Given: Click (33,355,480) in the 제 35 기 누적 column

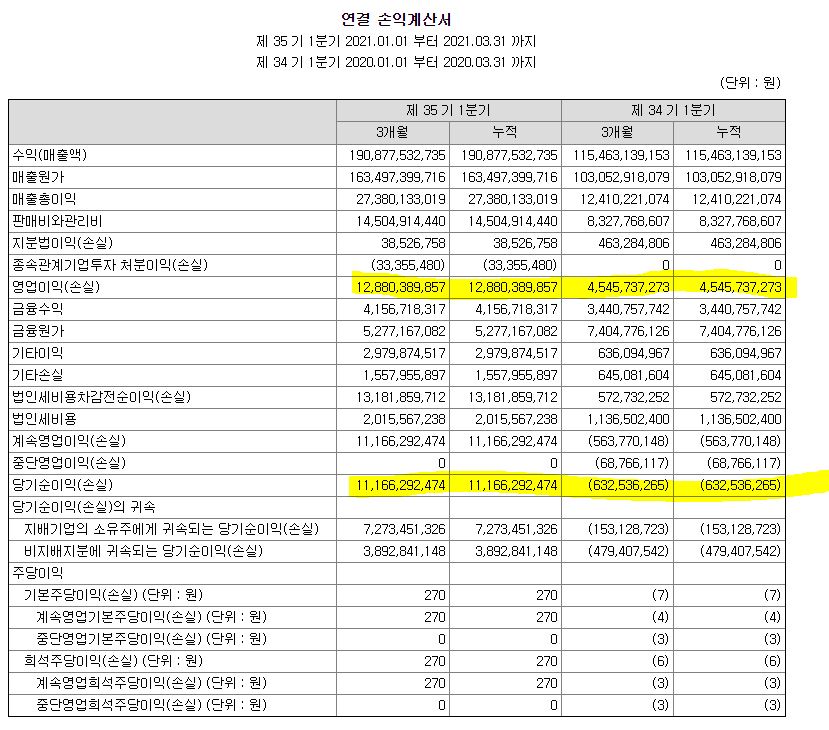Looking at the screenshot, I should 520,265.
